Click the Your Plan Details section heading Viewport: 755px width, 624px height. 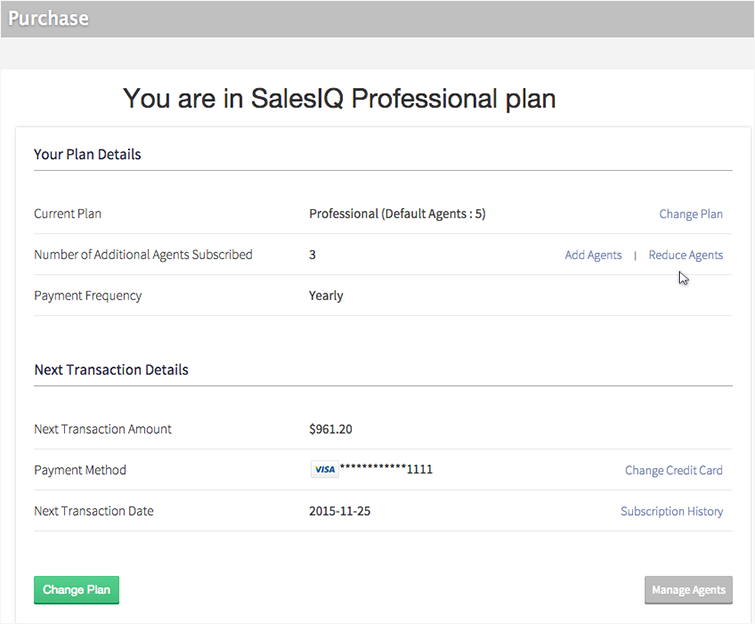[x=87, y=154]
